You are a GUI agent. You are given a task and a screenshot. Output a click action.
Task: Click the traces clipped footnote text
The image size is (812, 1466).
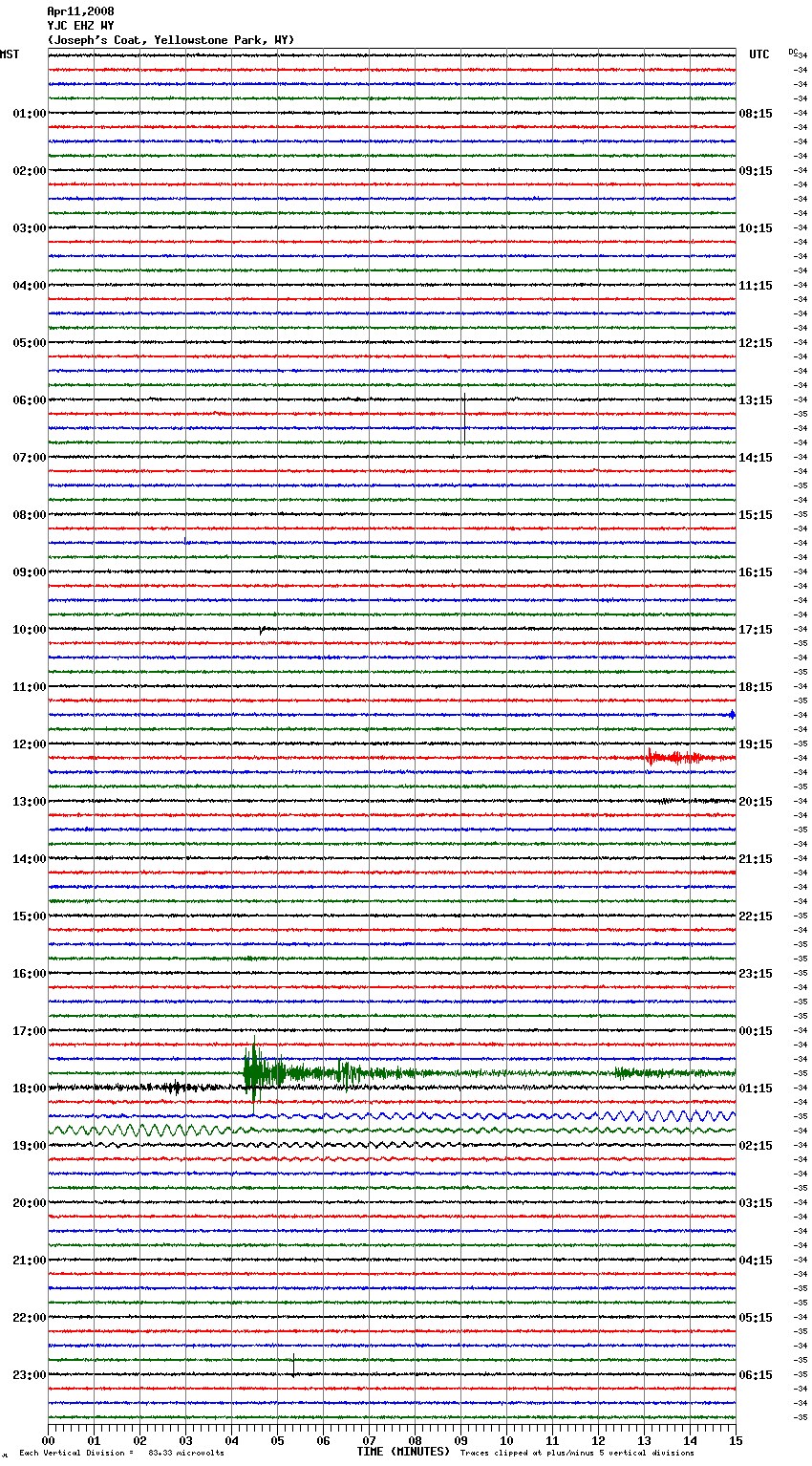[x=577, y=1453]
